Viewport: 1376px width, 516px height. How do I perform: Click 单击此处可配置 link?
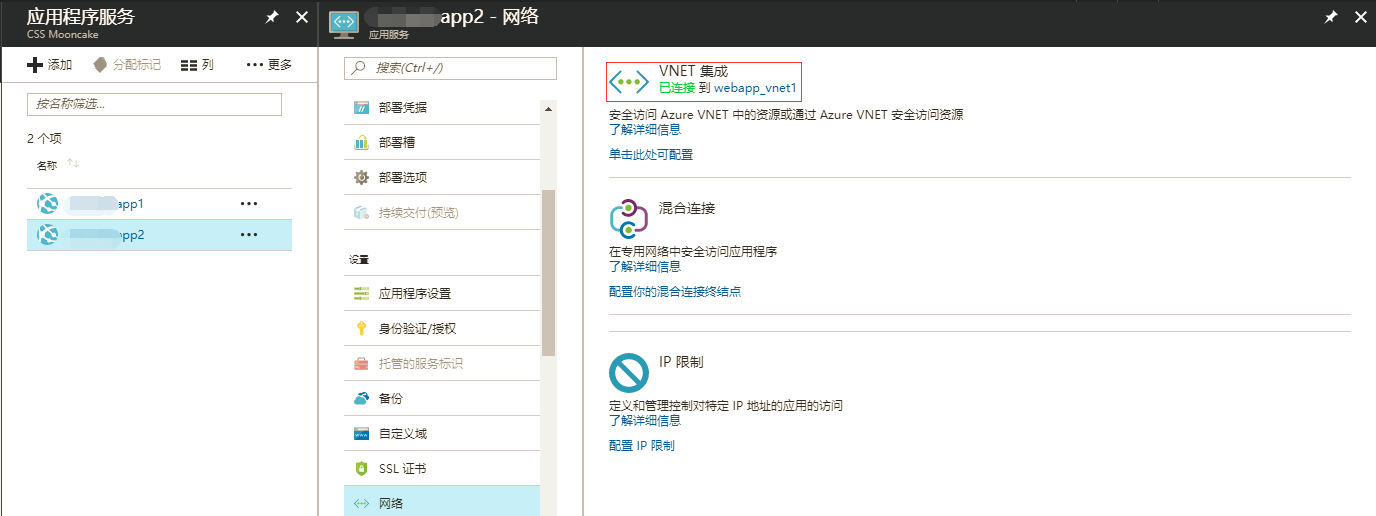tap(651, 155)
